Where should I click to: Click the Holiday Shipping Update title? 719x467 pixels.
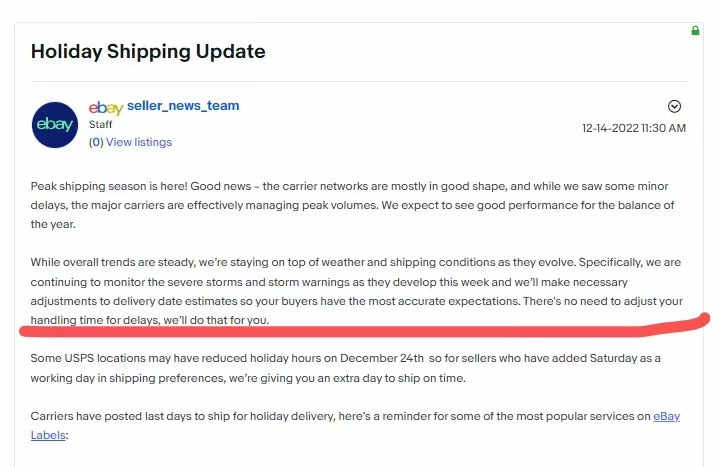click(x=148, y=51)
